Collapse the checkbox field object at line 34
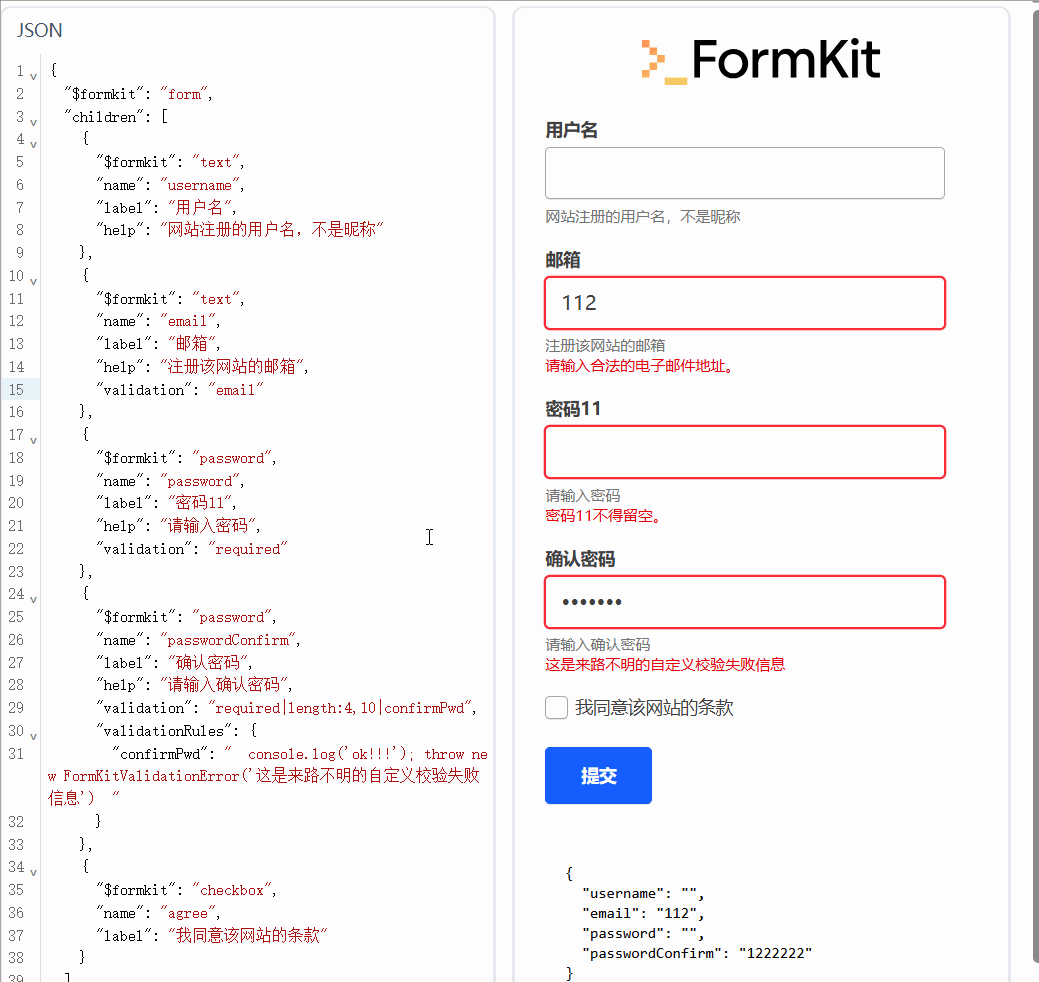 pyautogui.click(x=33, y=871)
